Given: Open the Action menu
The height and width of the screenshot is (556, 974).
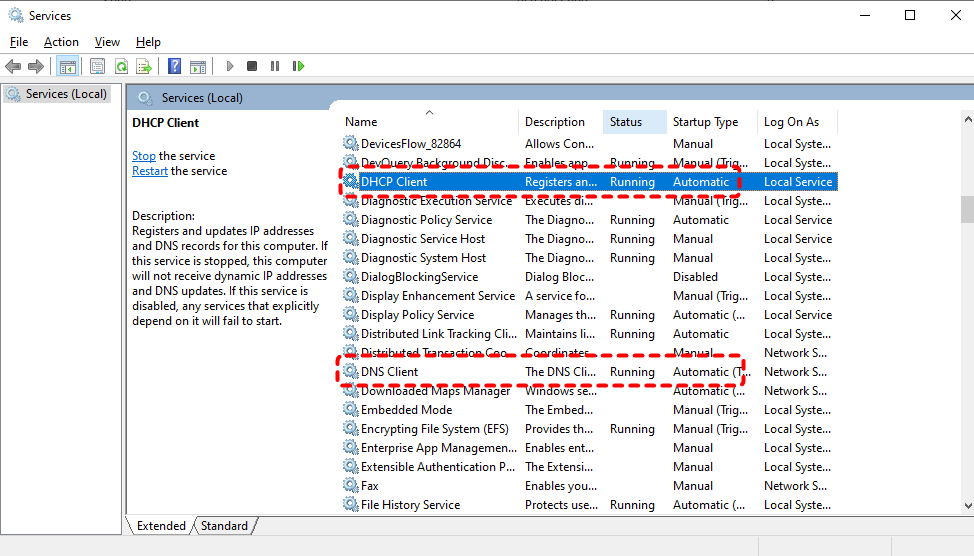Looking at the screenshot, I should (61, 42).
